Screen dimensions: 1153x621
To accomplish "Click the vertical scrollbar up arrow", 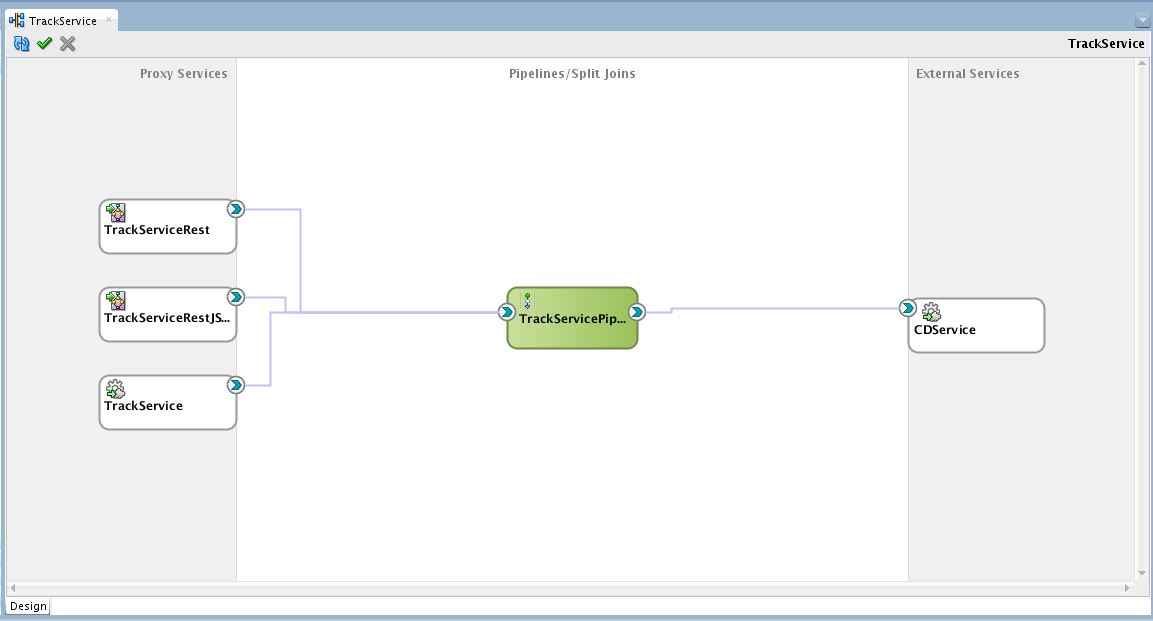I will 1142,63.
